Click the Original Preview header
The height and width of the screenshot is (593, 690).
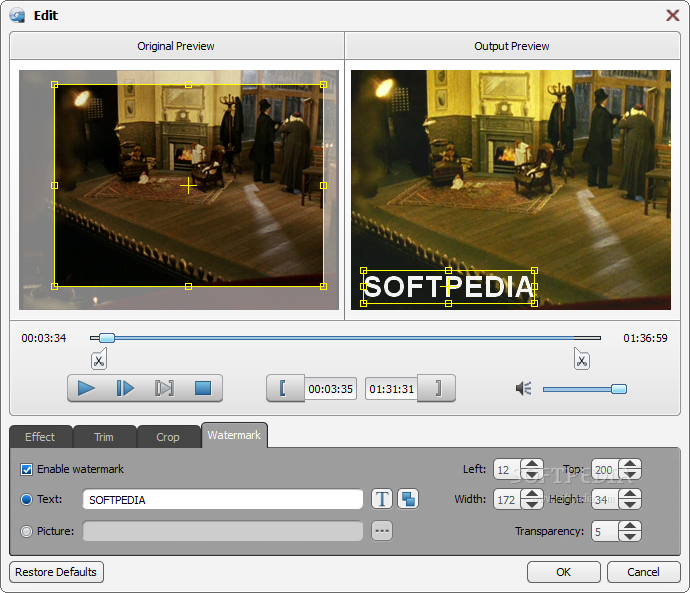point(176,46)
